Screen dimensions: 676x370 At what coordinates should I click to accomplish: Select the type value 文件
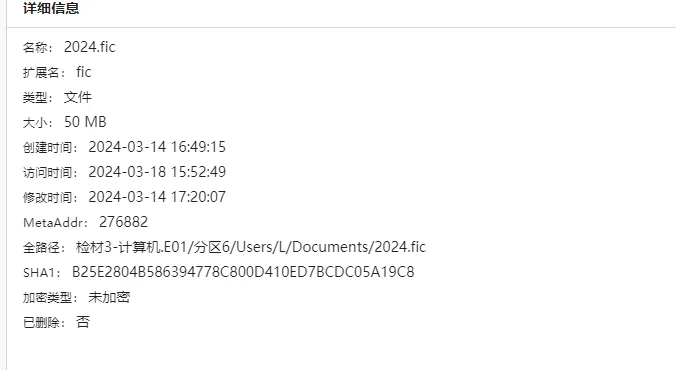tap(78, 97)
